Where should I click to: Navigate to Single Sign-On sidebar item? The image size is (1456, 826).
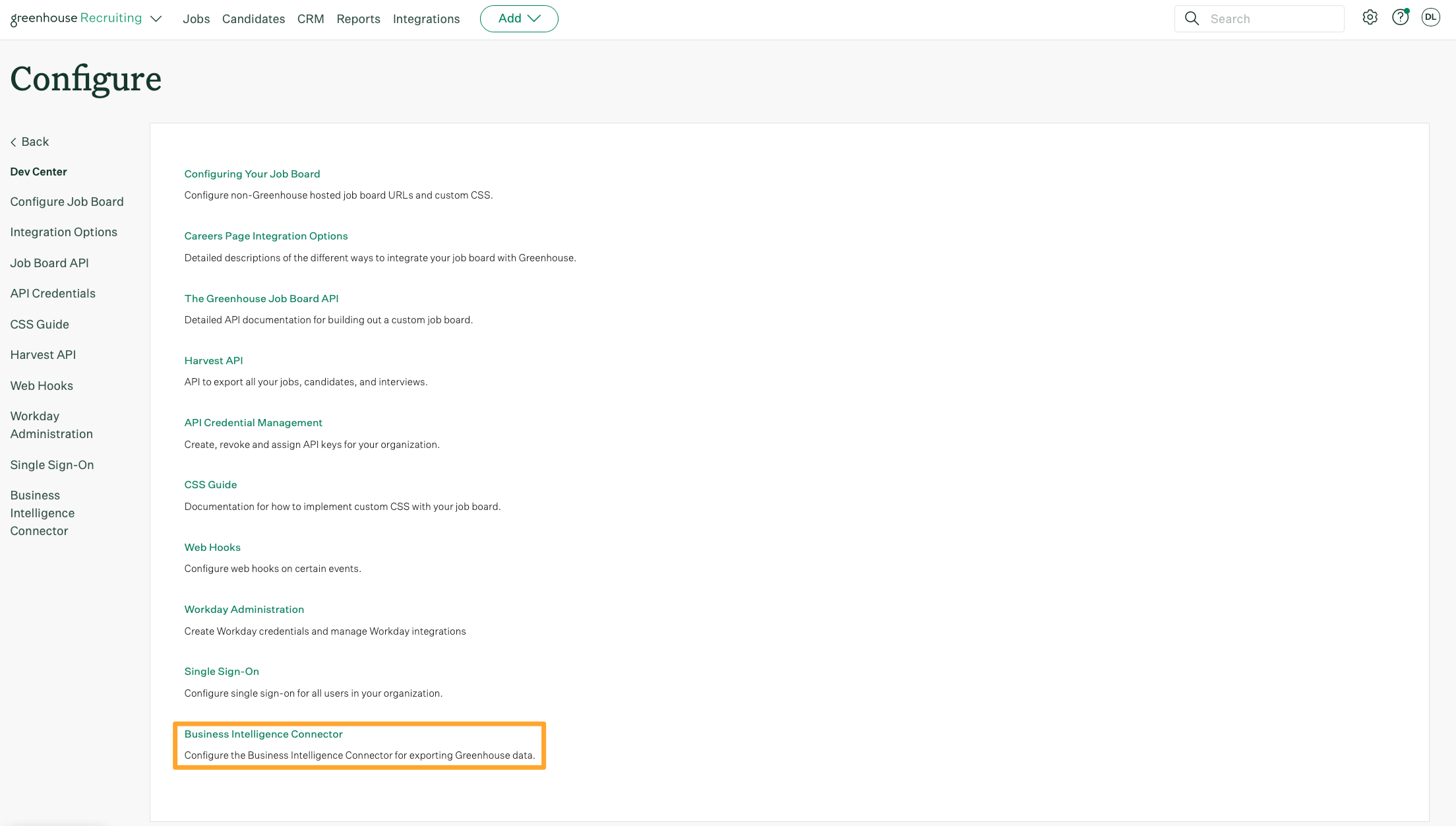pos(52,464)
